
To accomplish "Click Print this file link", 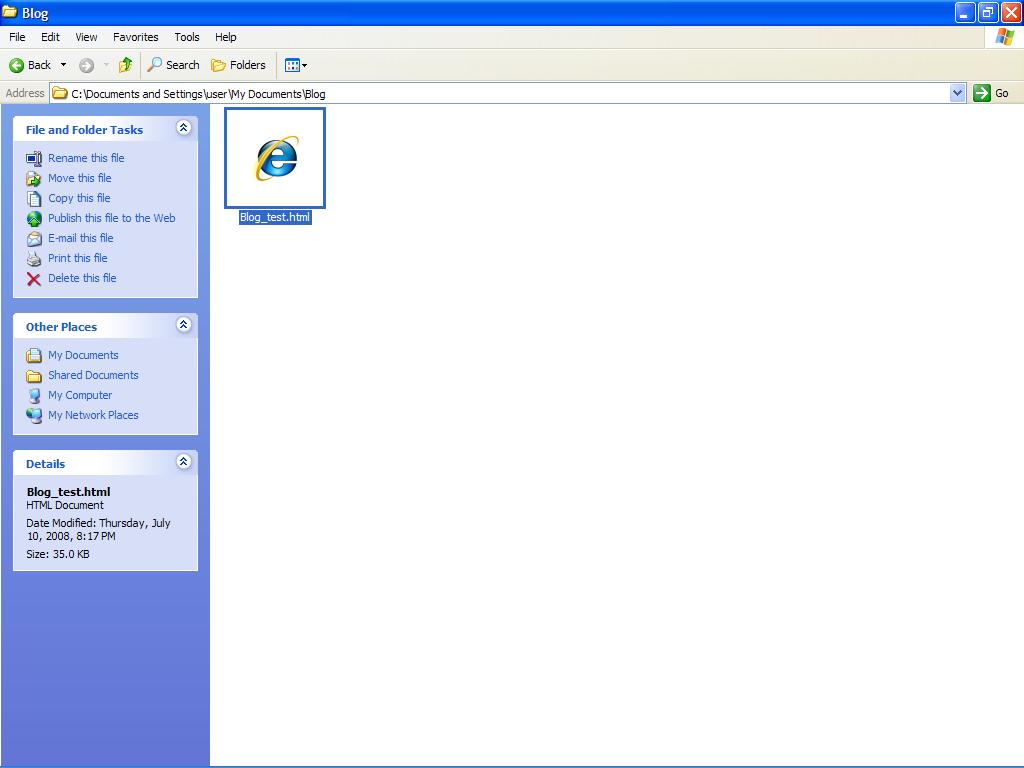I will pos(78,258).
